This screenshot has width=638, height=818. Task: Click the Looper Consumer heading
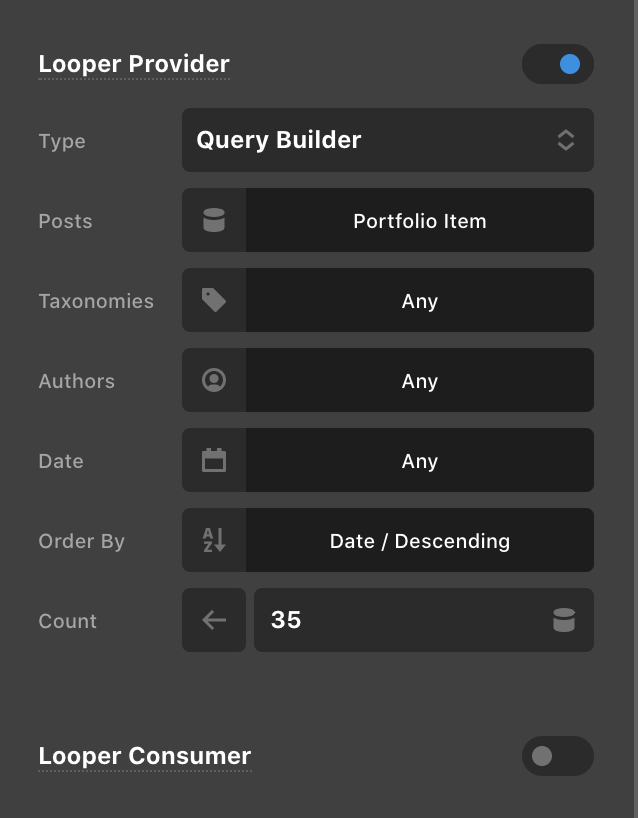pos(145,756)
